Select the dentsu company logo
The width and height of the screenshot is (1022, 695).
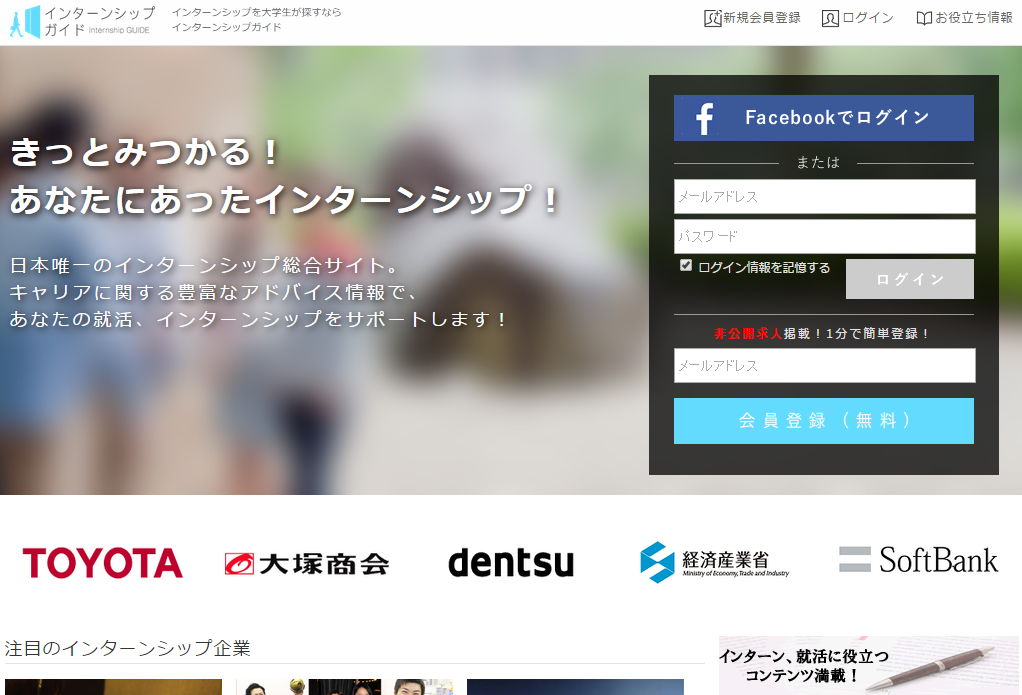[511, 563]
